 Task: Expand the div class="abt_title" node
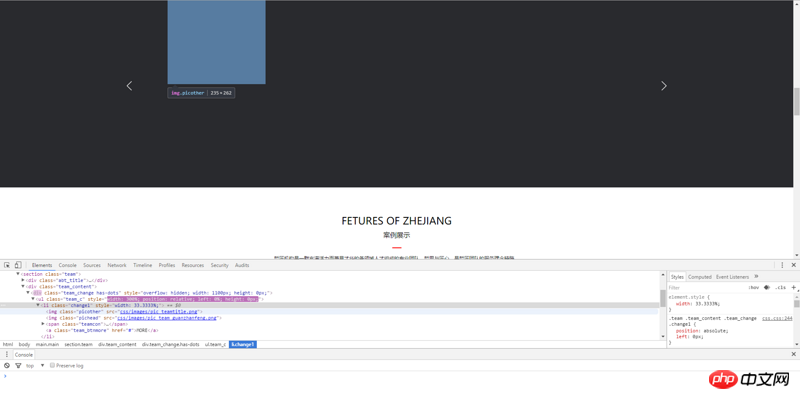(x=23, y=280)
